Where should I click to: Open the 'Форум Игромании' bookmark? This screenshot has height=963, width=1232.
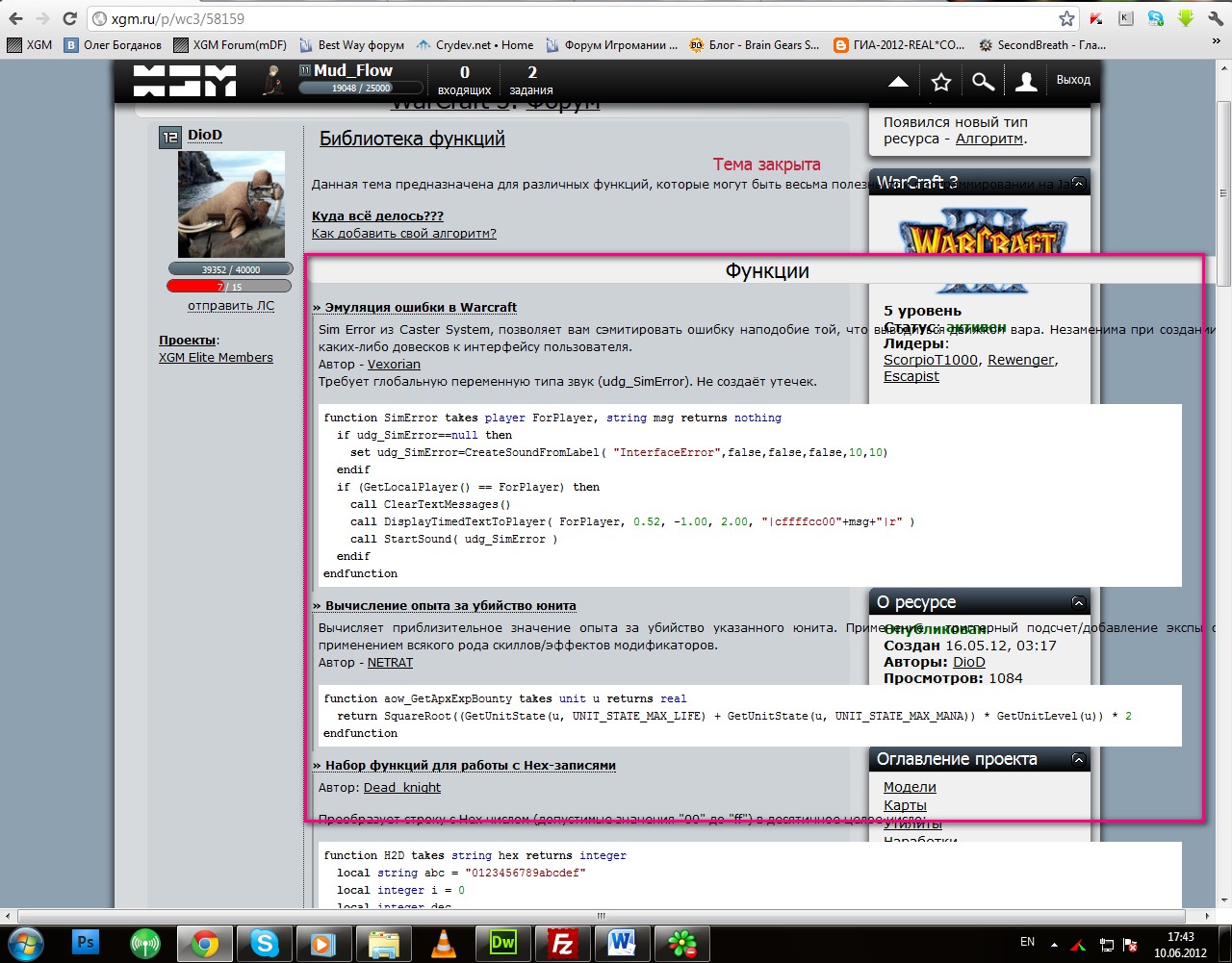[x=611, y=44]
